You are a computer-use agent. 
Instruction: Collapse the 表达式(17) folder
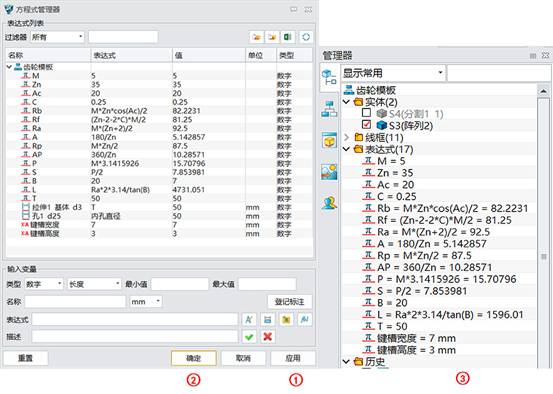(346, 149)
